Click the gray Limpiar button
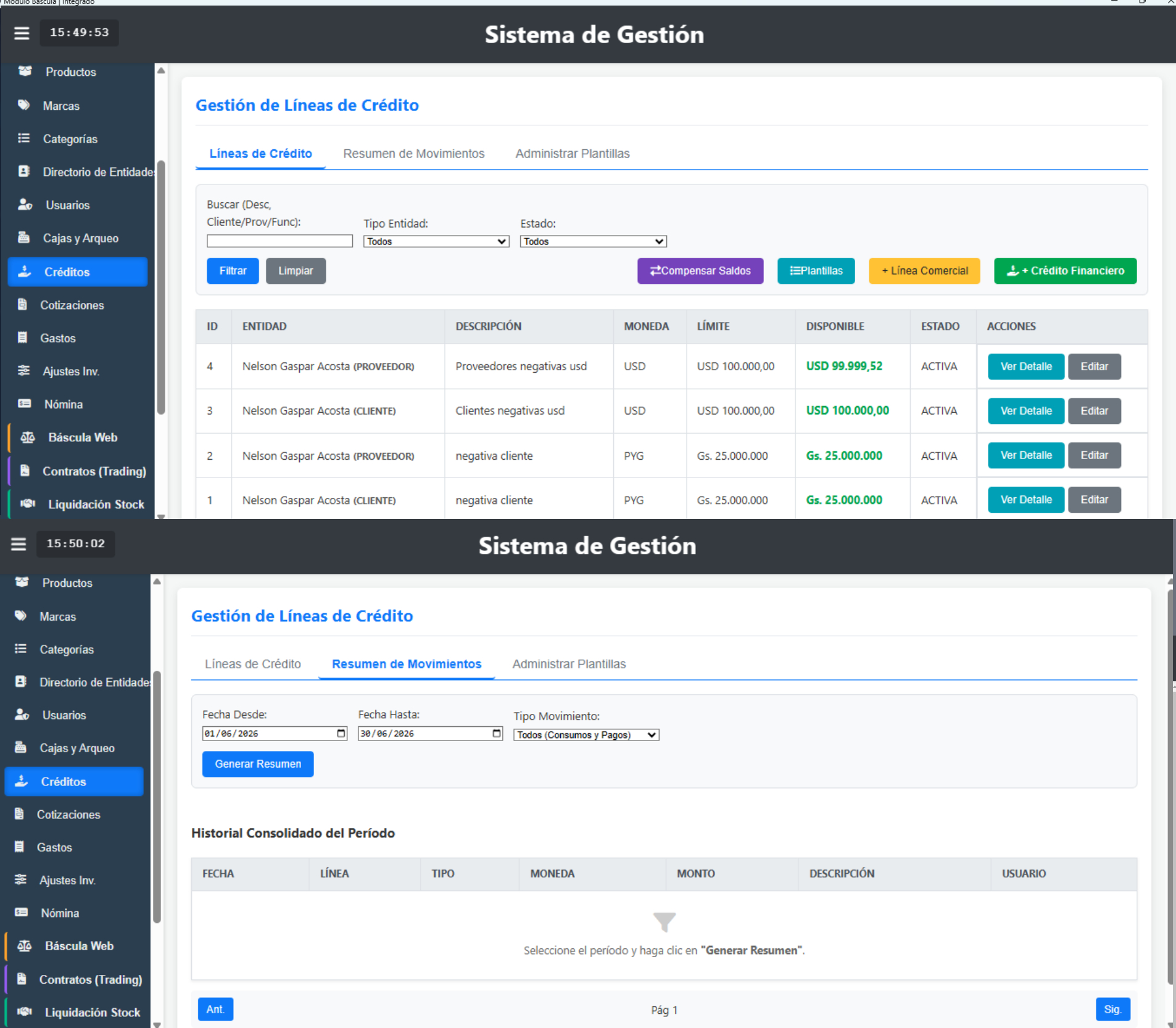This screenshot has height=1028, width=1176. click(x=296, y=271)
